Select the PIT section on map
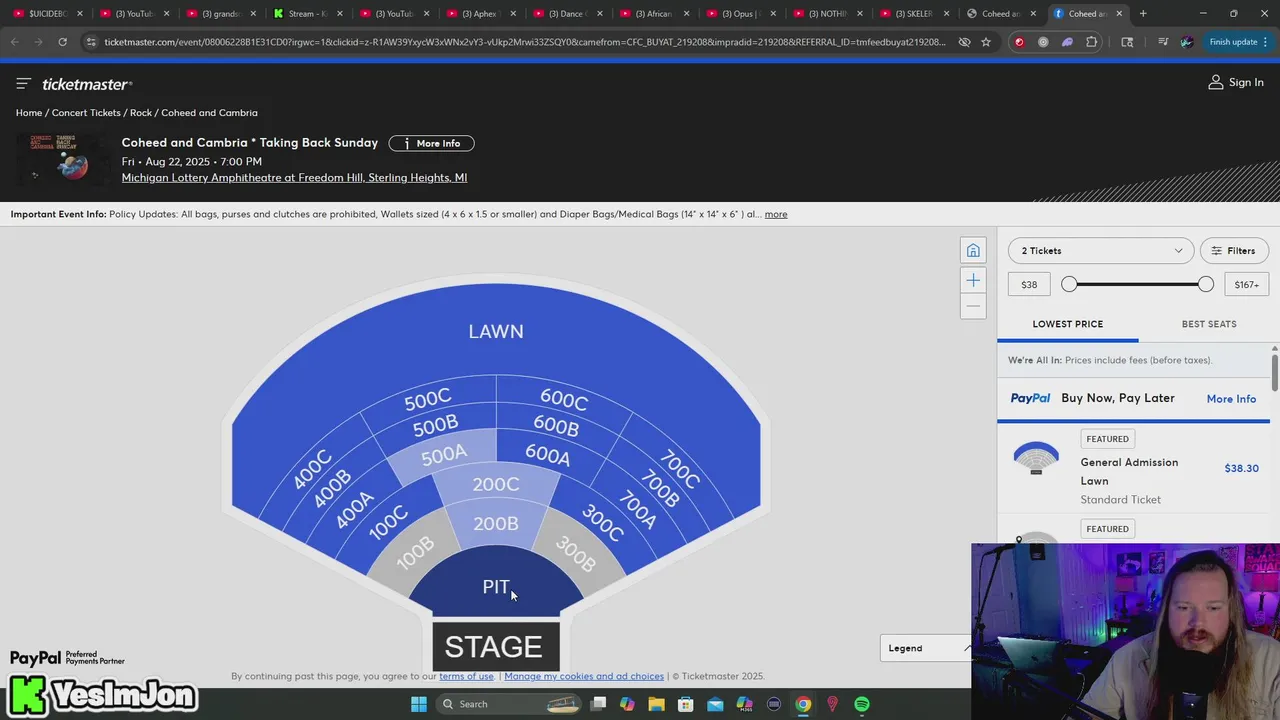This screenshot has height=720, width=1280. coord(496,587)
